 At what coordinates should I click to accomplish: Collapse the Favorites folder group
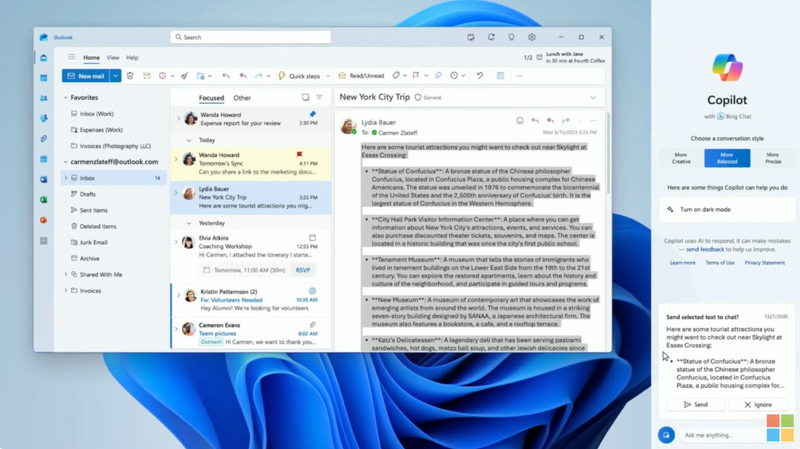point(65,97)
